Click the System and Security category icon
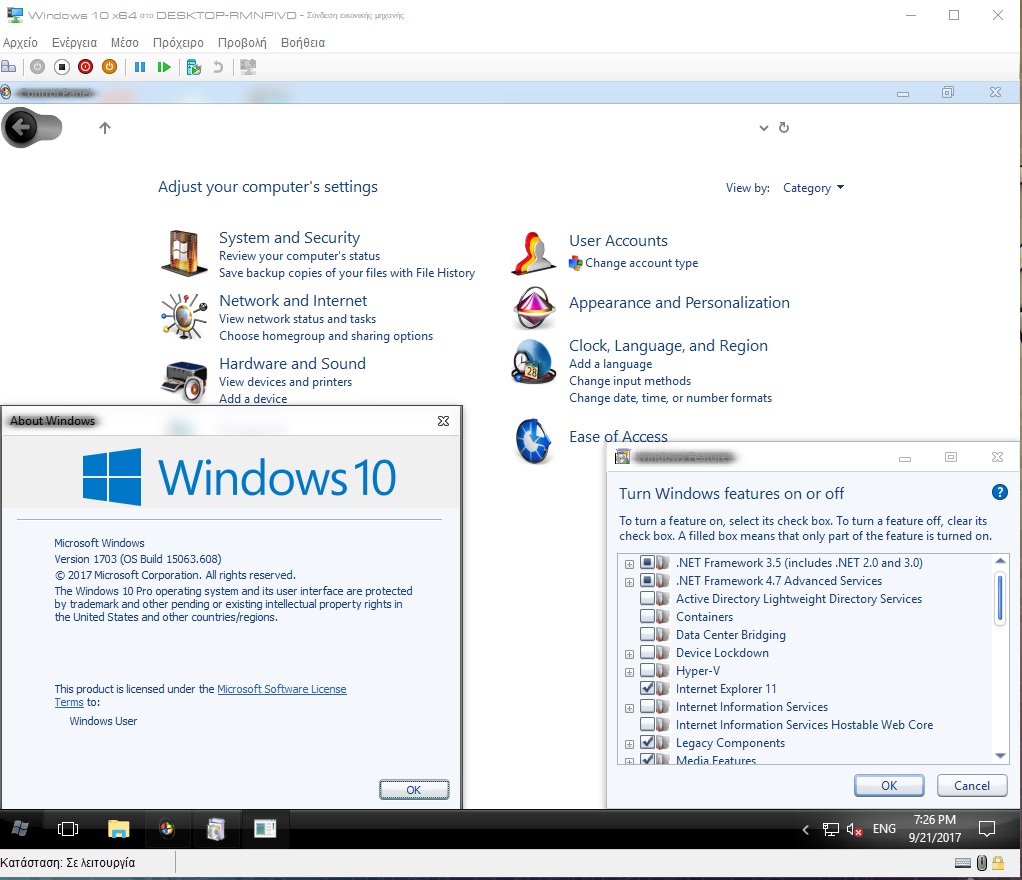Image resolution: width=1022 pixels, height=880 pixels. (x=184, y=253)
